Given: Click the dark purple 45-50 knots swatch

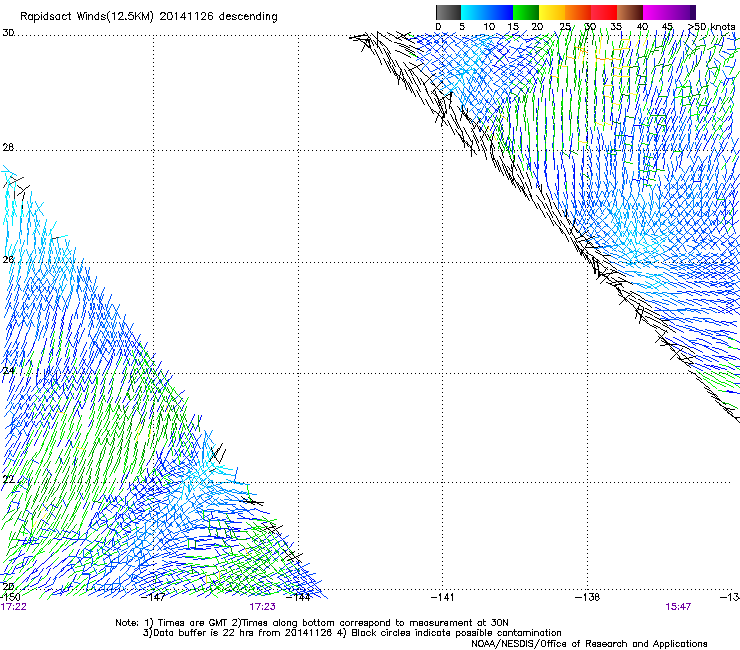Looking at the screenshot, I should (682, 12).
